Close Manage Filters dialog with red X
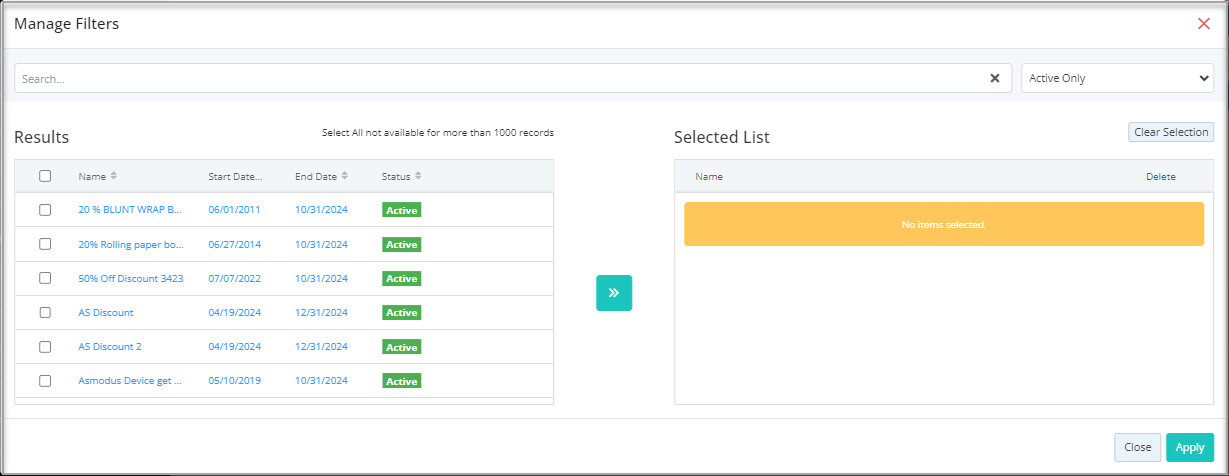The image size is (1229, 476). (x=1204, y=23)
